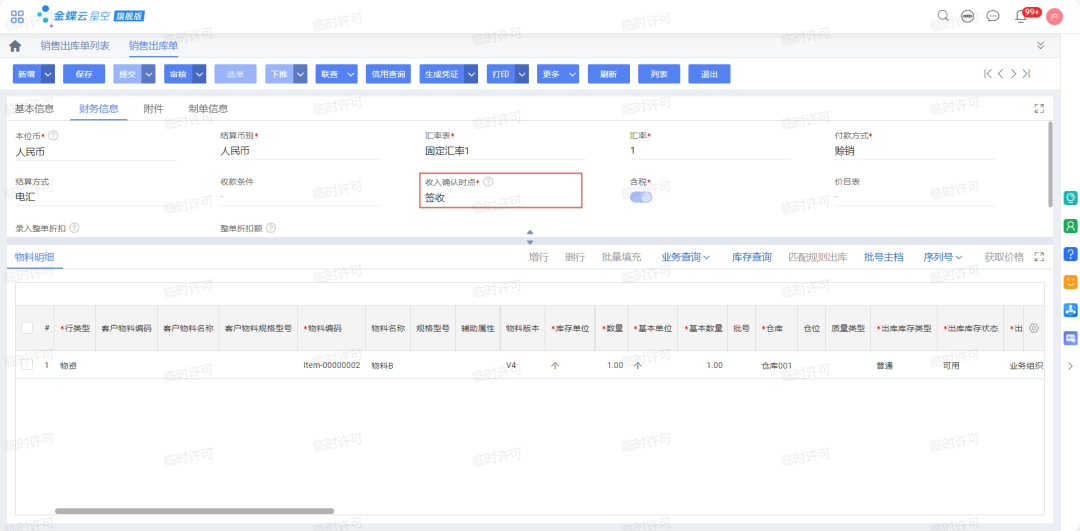Switch to 销售出库单 tab
This screenshot has height=531, width=1080.
click(x=153, y=45)
